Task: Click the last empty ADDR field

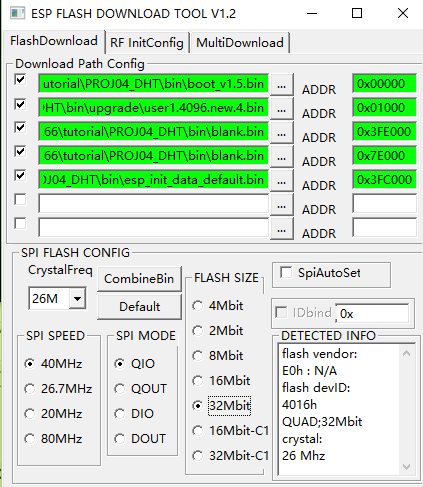Action: click(x=384, y=227)
